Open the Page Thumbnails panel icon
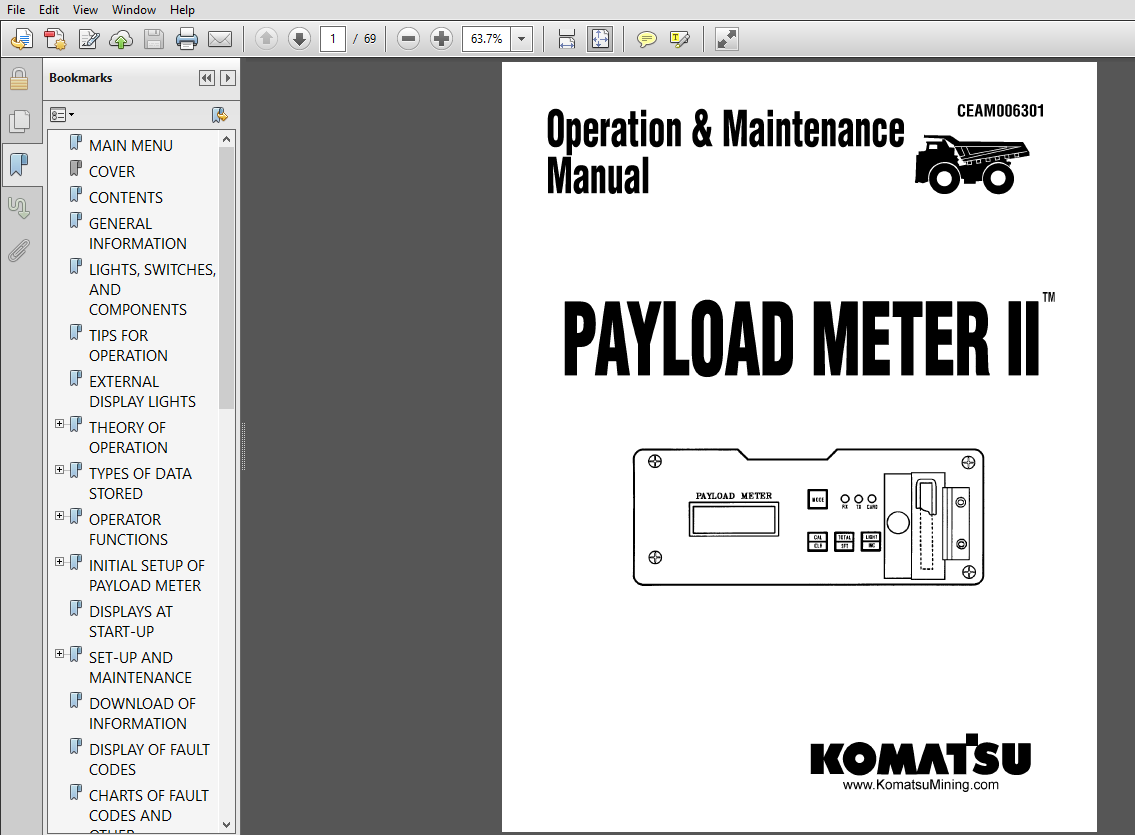The width and height of the screenshot is (1135, 835). coord(19,122)
